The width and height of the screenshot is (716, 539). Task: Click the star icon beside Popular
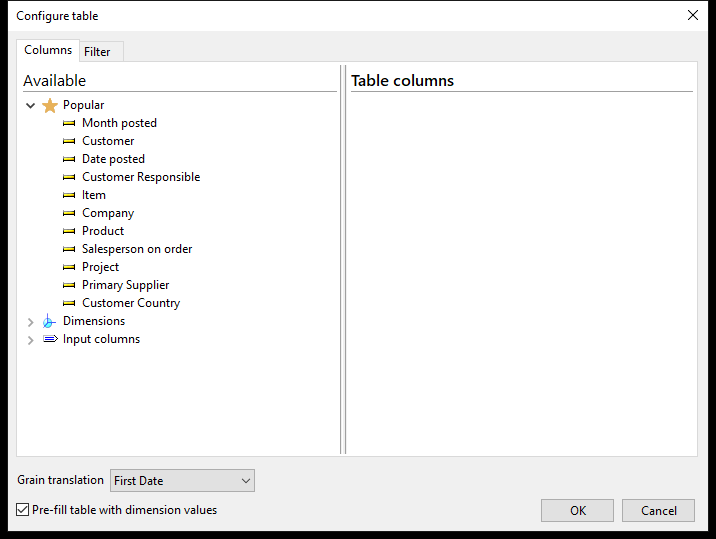[50, 106]
